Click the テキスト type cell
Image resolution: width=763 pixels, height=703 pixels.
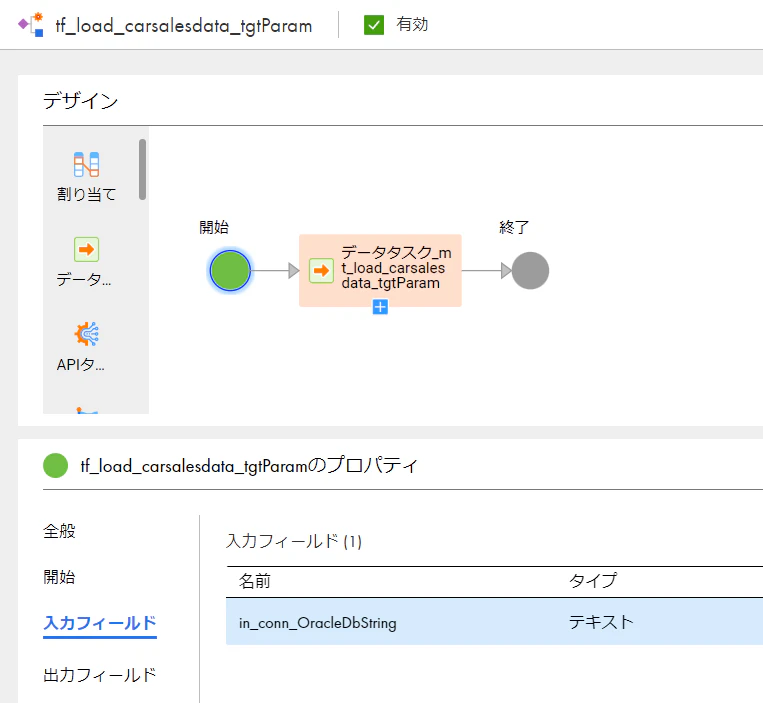coord(601,622)
